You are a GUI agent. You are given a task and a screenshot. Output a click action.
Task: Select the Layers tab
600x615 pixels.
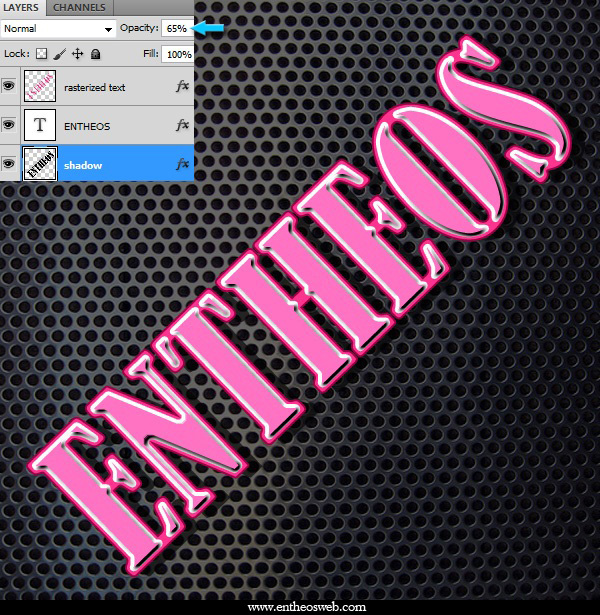[x=21, y=7]
